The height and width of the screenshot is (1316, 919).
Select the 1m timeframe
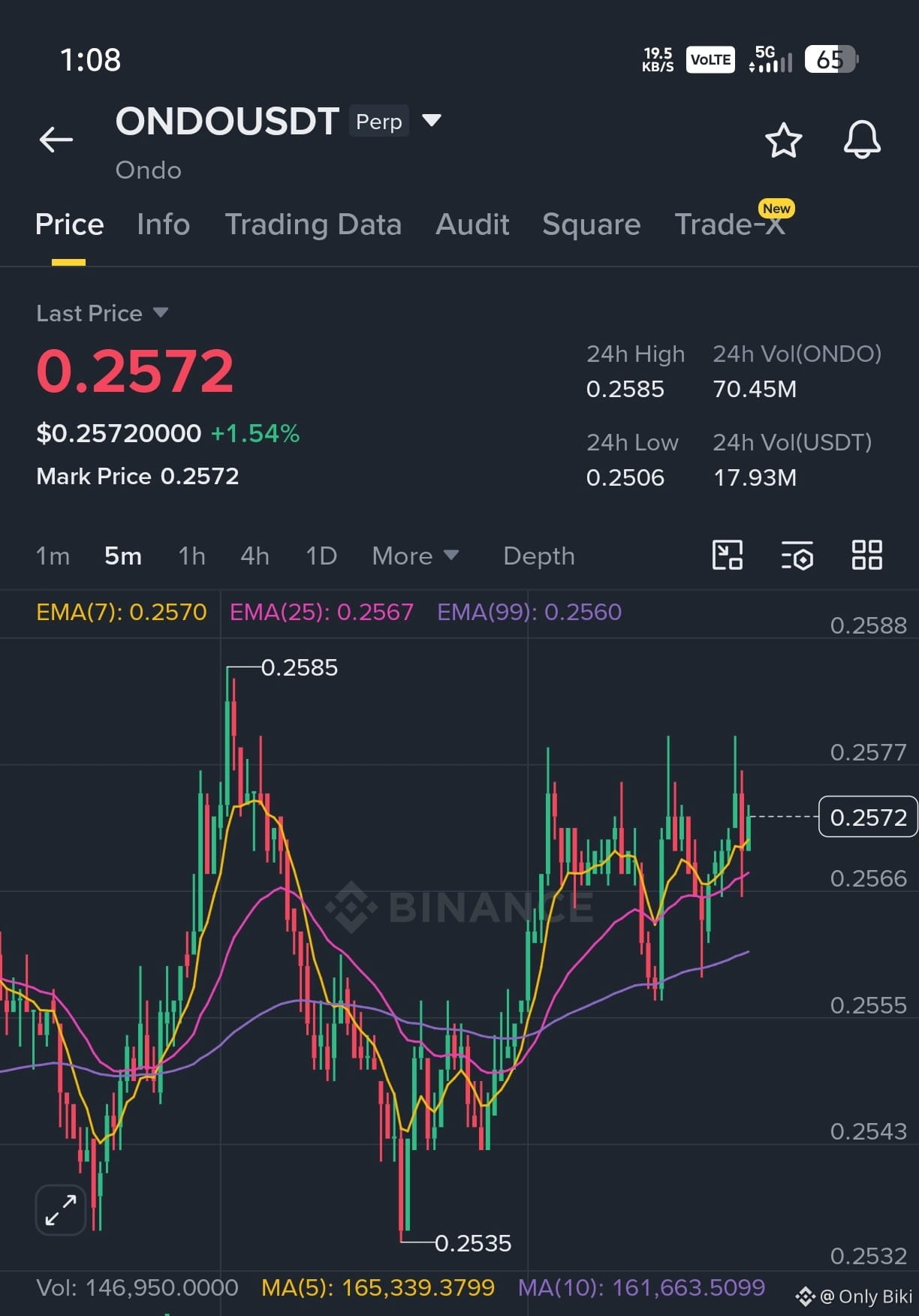(x=53, y=556)
